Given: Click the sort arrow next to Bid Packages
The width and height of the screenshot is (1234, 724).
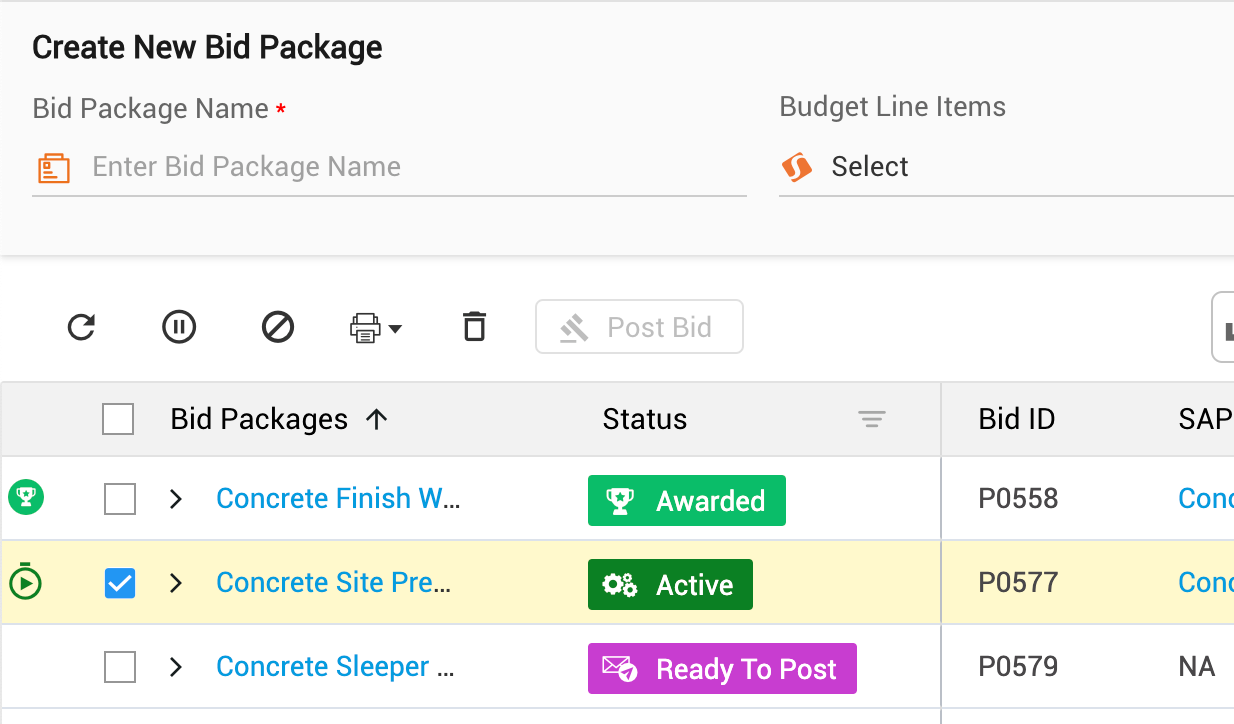Looking at the screenshot, I should [x=376, y=420].
